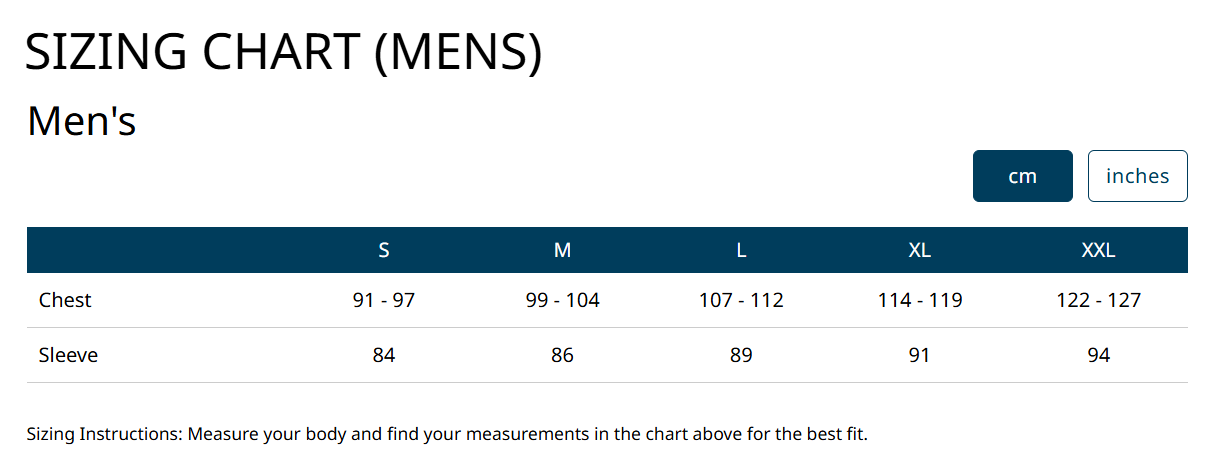Select the XL size column header
The width and height of the screenshot is (1205, 462).
coord(920,250)
